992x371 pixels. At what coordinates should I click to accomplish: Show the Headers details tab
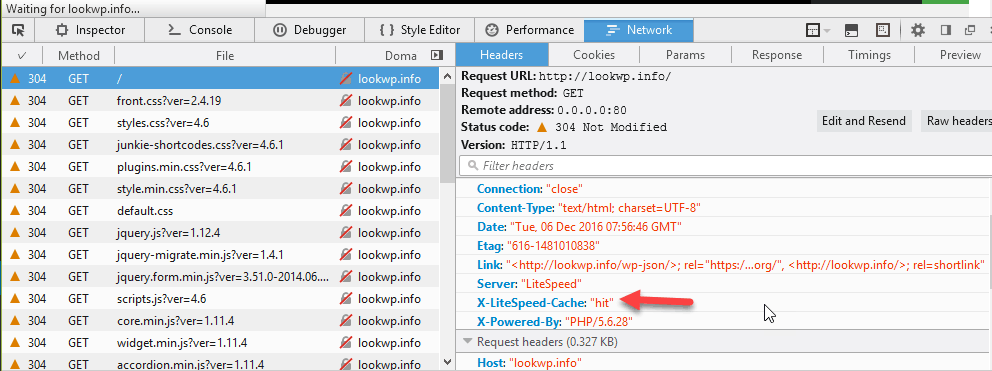[502, 55]
